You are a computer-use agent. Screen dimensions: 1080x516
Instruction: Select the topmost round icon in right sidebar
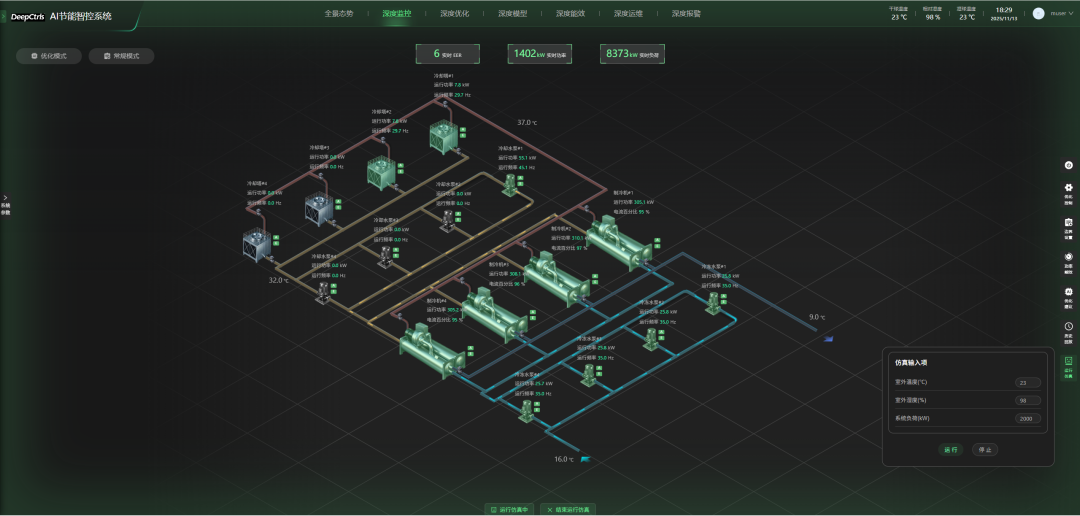pos(1068,165)
